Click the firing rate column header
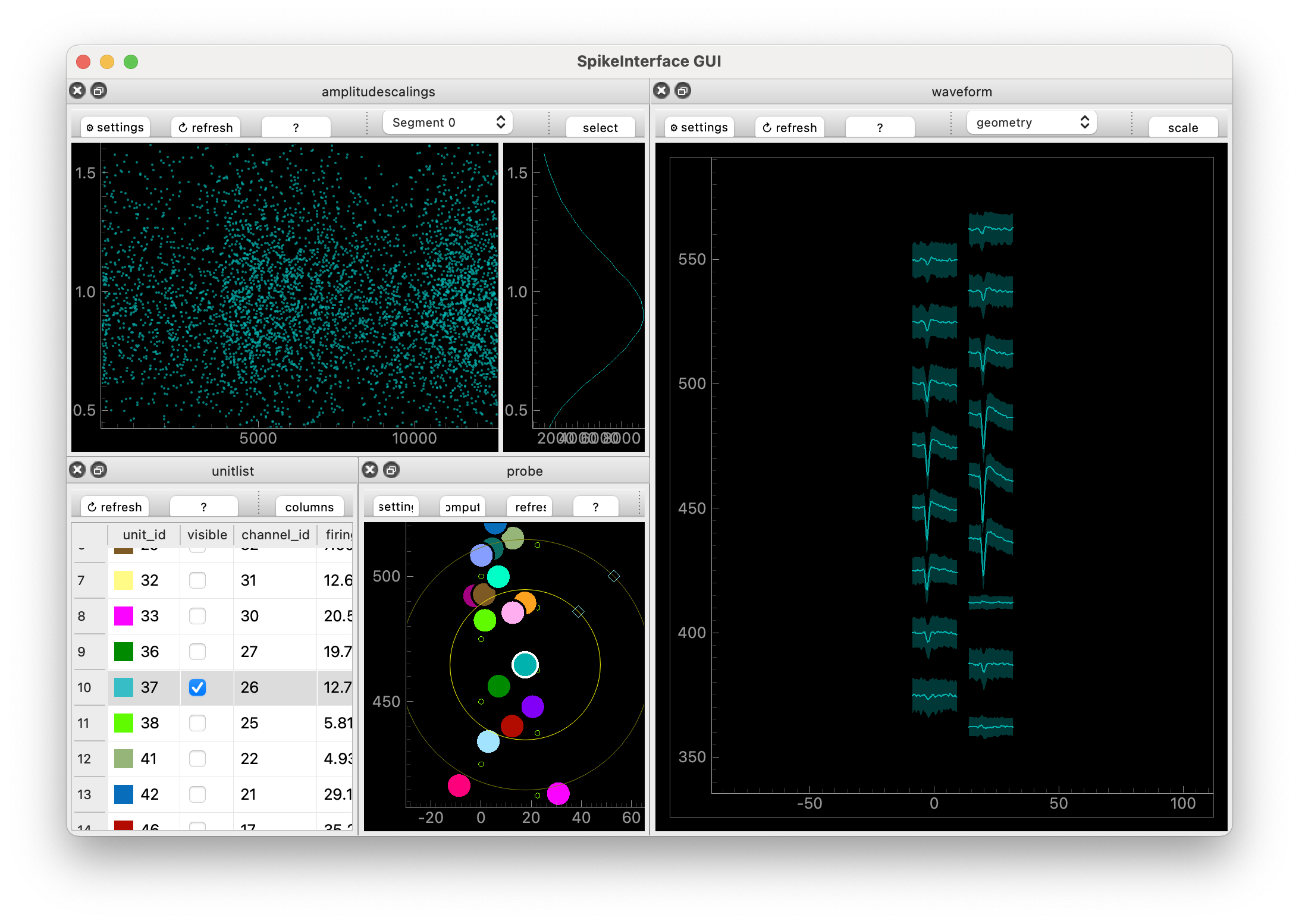 click(335, 535)
